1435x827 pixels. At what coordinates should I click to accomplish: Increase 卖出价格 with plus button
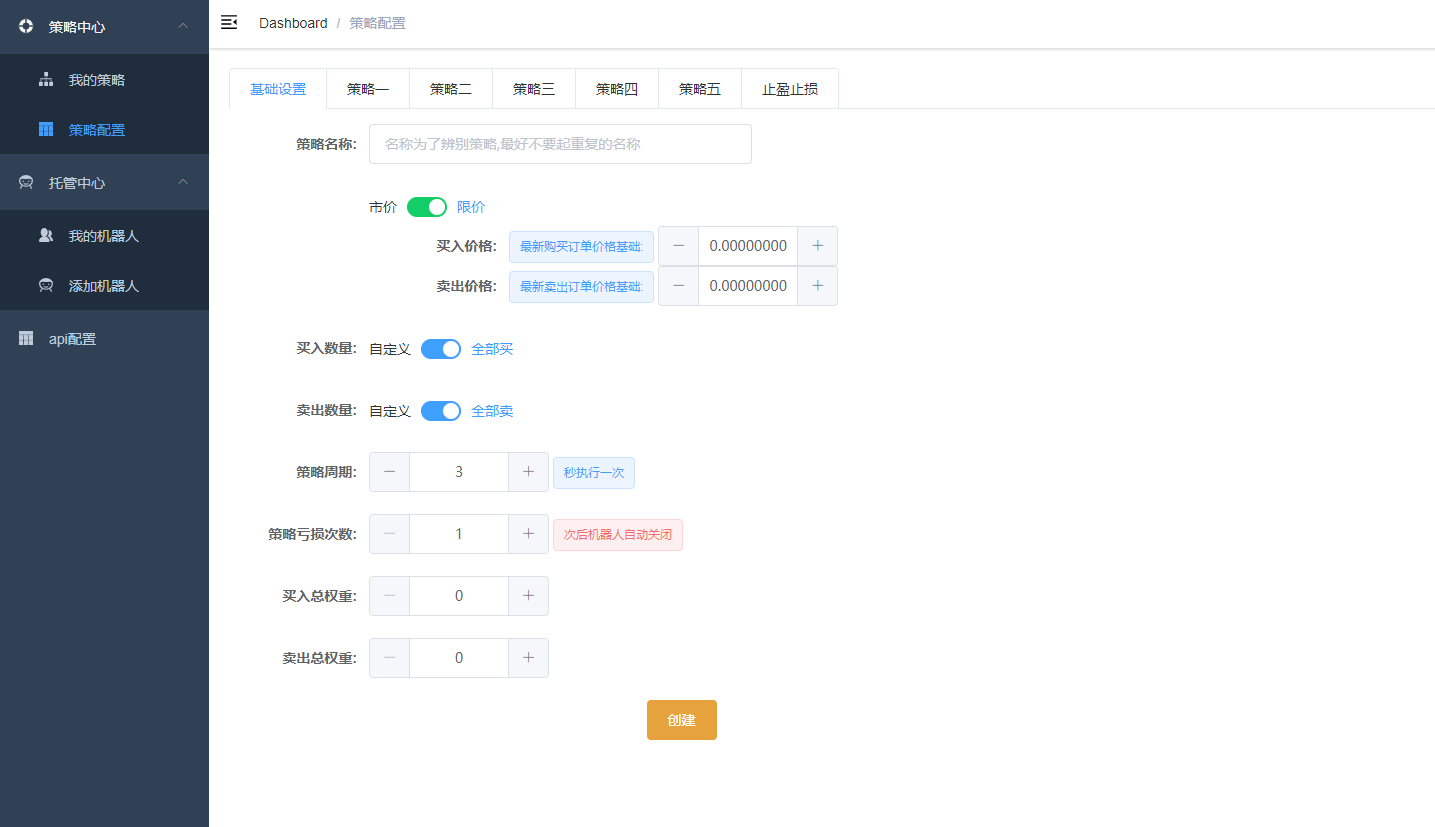pyautogui.click(x=817, y=286)
